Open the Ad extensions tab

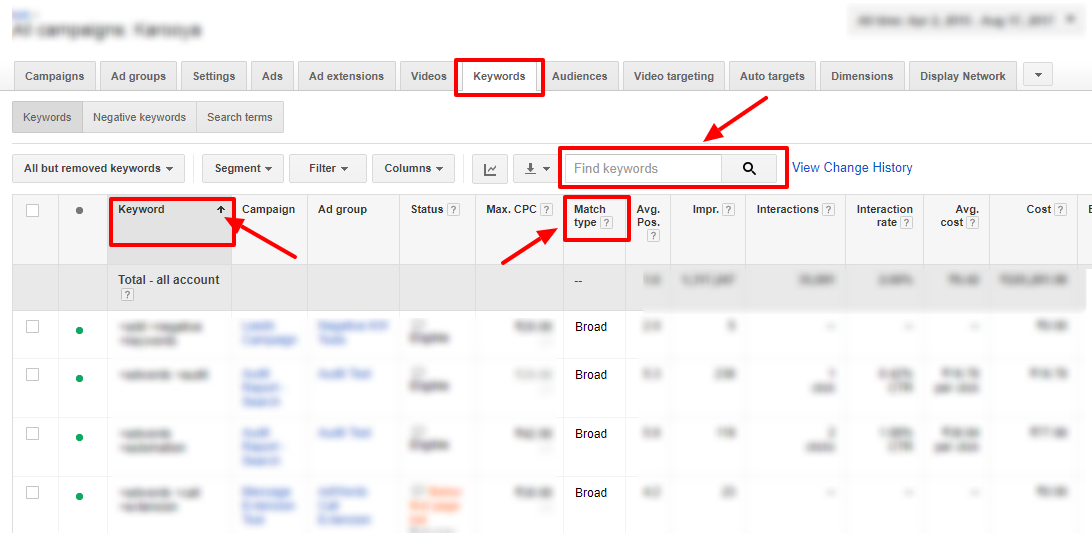(x=346, y=76)
